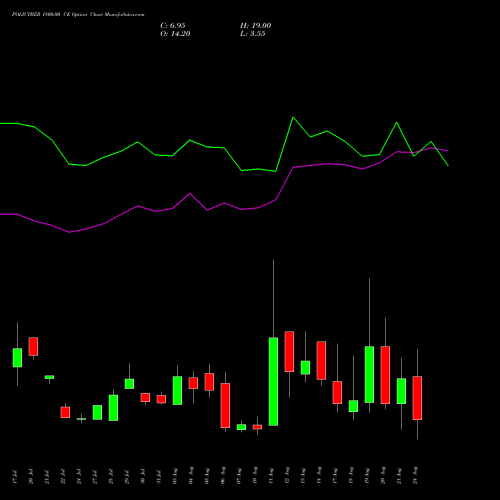Viewport: 500px width, 500px height.
Task: Click the first date label 17 Jul
Action: 15,477
